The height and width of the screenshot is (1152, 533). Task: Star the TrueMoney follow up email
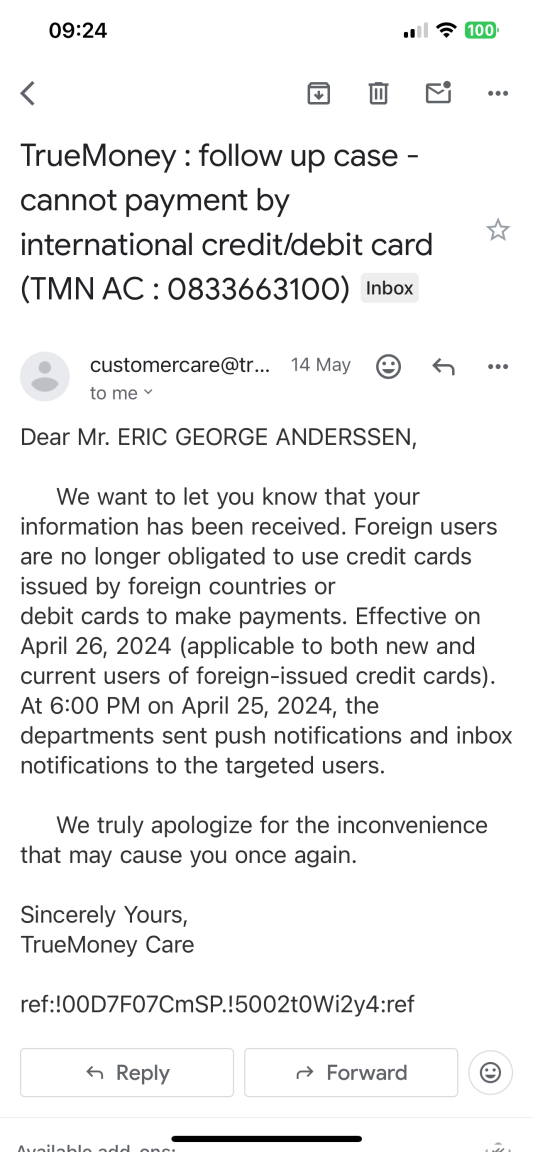498,230
